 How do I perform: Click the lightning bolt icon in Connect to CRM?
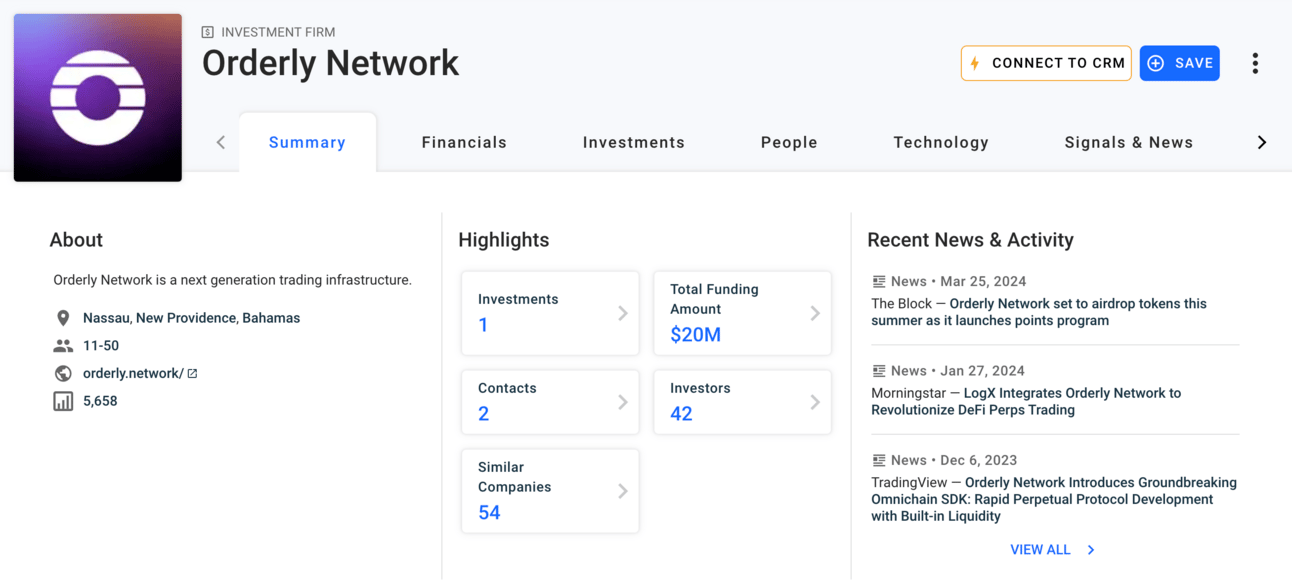click(x=975, y=63)
